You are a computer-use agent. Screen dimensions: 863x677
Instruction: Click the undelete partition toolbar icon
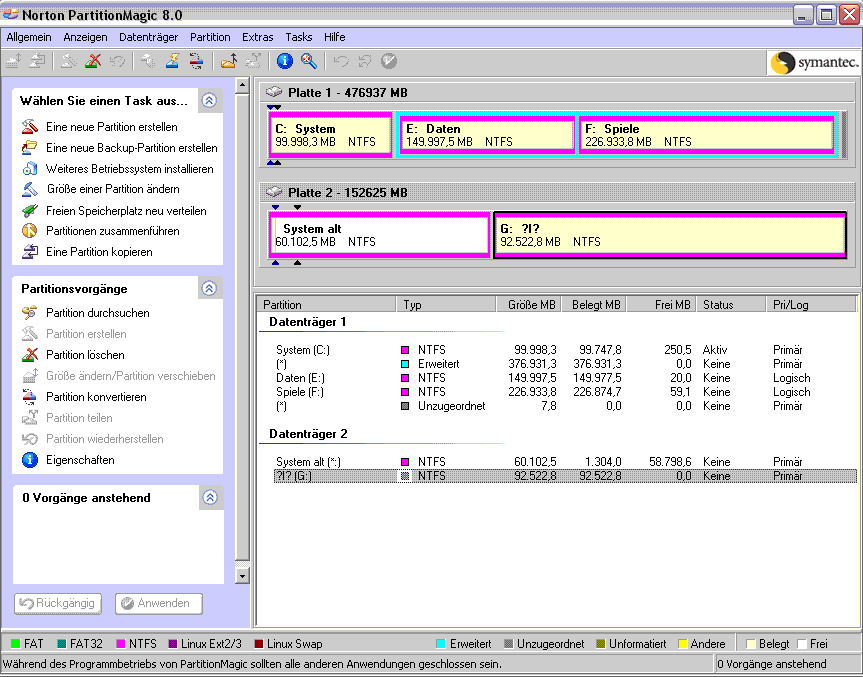[117, 61]
